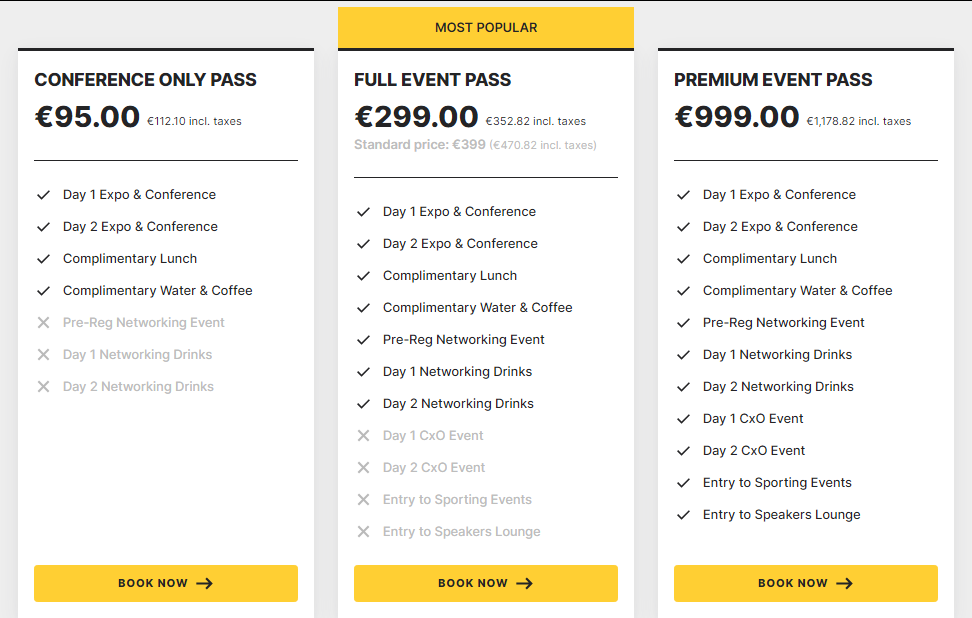Click the arrow icon in Full Event Book Now
Screen dimensions: 972x618
click(x=524, y=583)
